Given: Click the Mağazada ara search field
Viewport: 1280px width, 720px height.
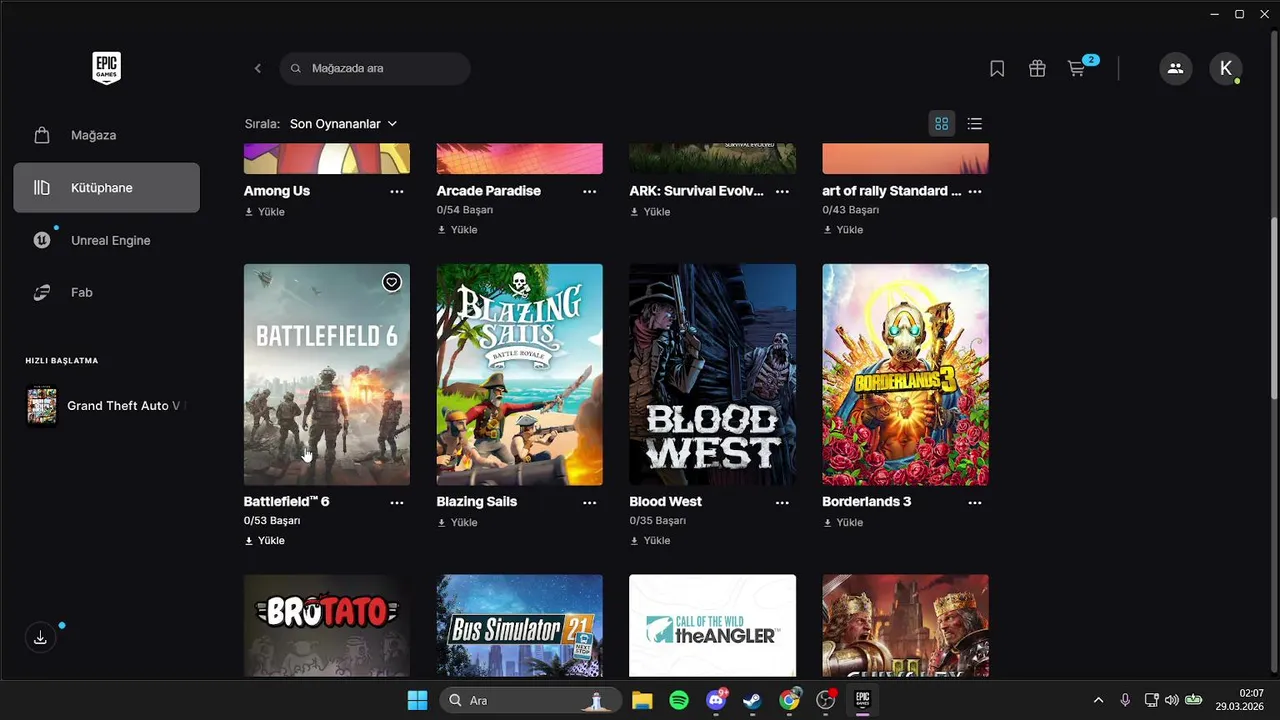Looking at the screenshot, I should [375, 68].
